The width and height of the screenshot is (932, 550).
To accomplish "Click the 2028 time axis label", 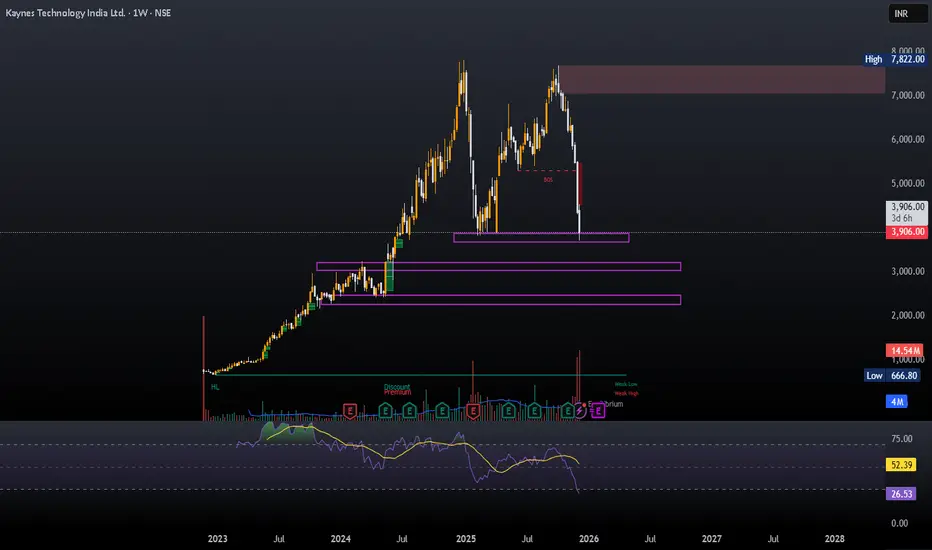I will click(x=835, y=539).
